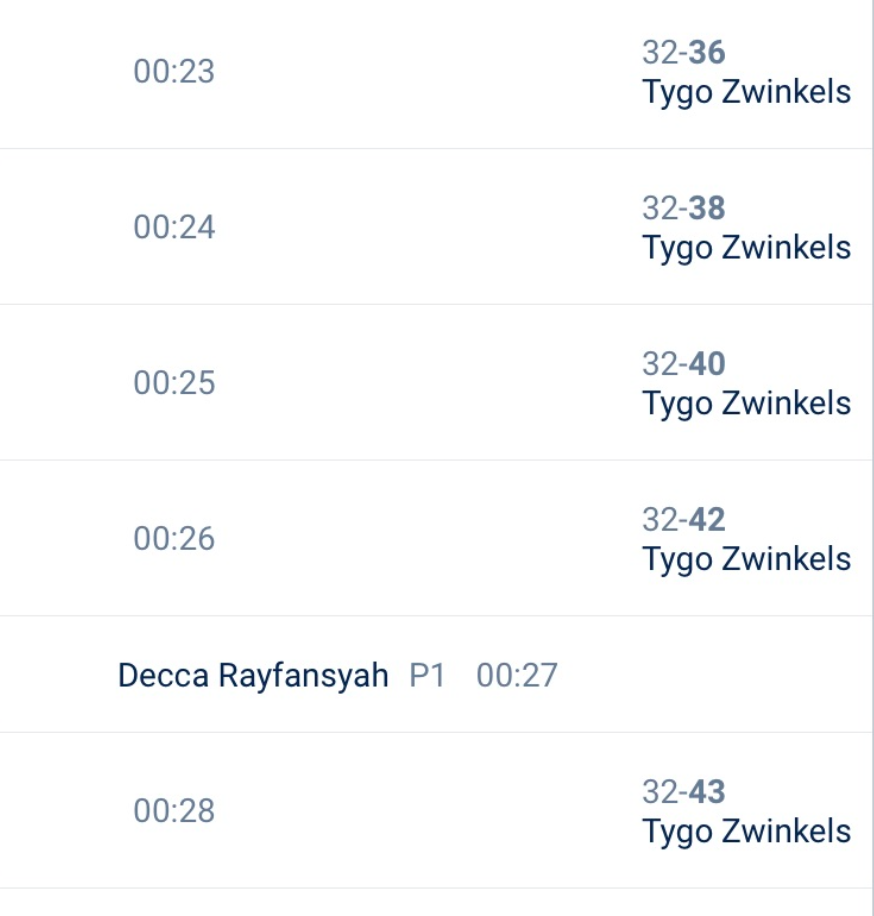Click the 00:28 timestamp
The width and height of the screenshot is (874, 916).
[174, 811]
